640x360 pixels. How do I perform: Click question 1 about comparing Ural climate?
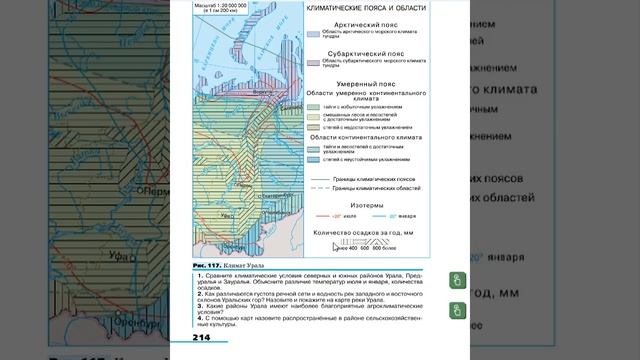coord(310,282)
